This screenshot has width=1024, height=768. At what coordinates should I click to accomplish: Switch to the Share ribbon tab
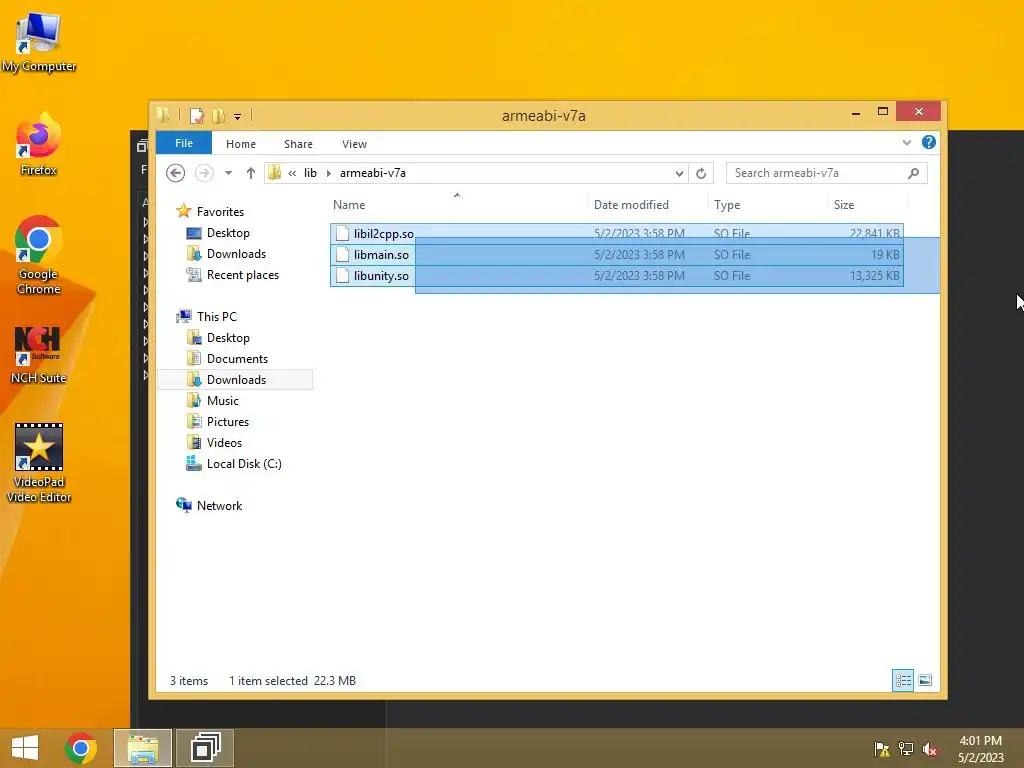[298, 144]
